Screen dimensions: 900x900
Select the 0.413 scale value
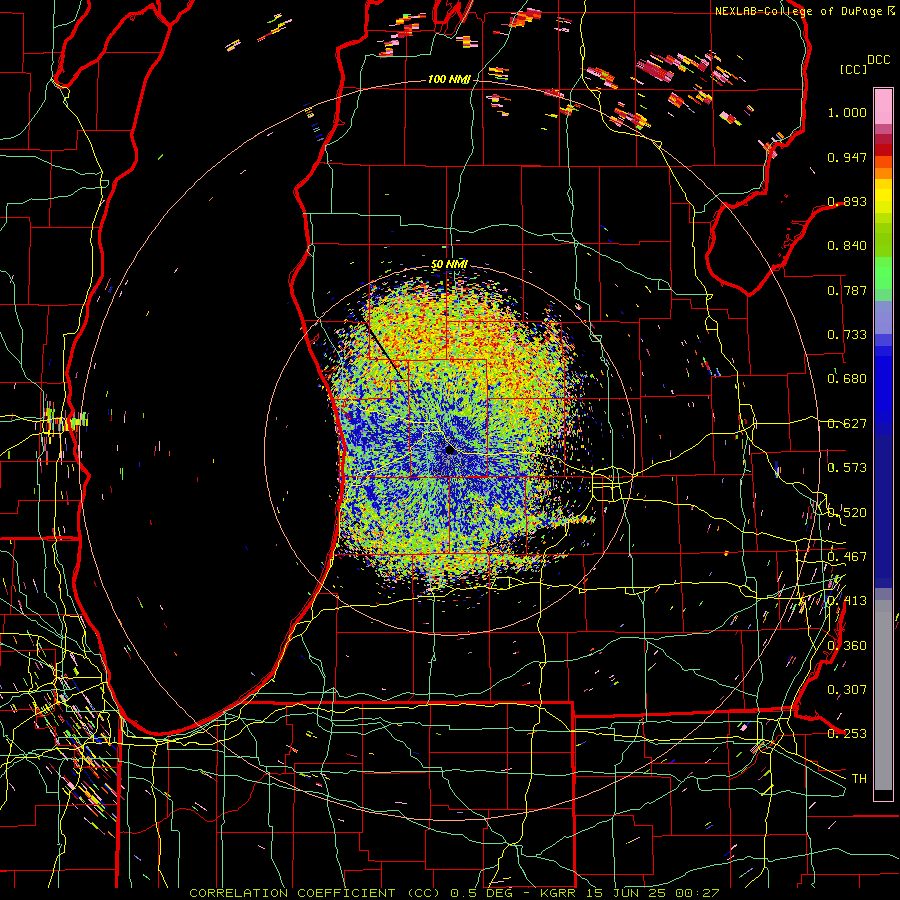(x=847, y=601)
